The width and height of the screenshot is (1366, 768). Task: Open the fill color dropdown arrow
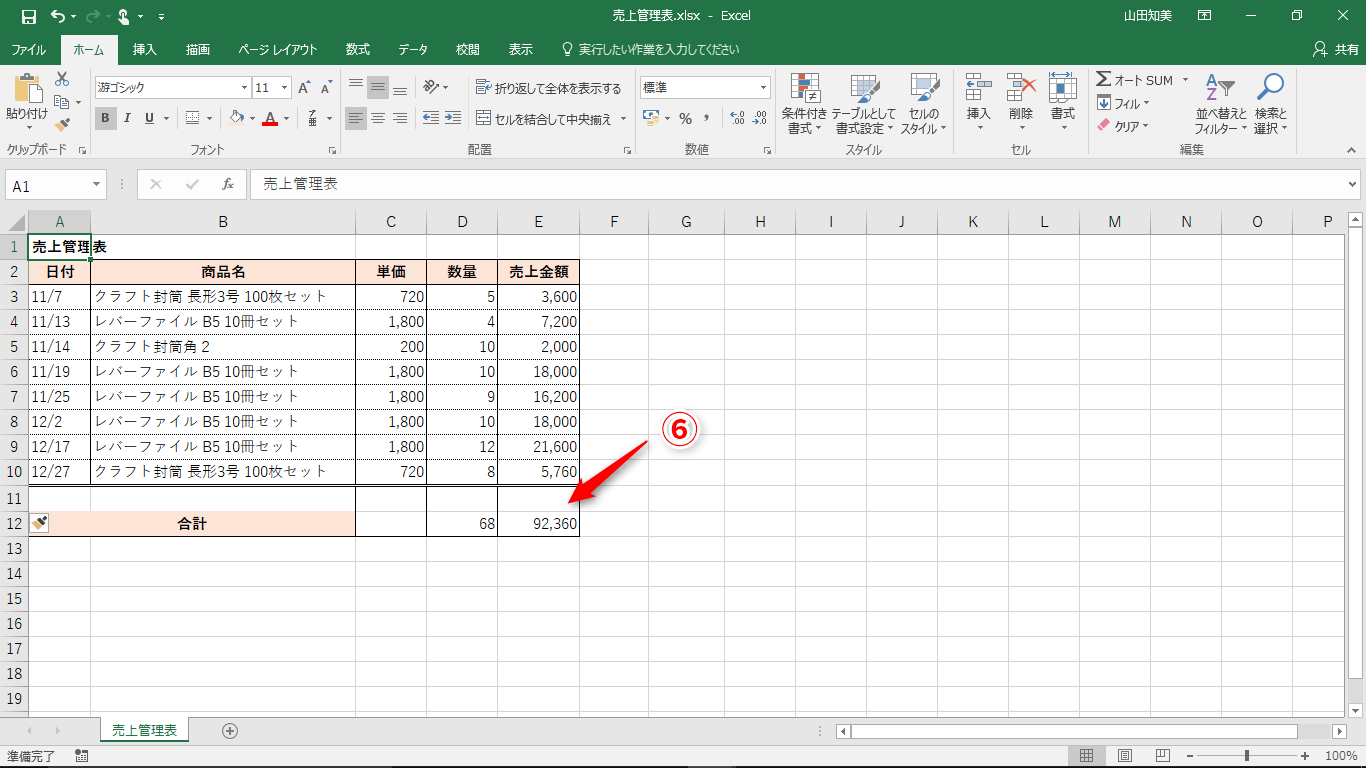coord(252,118)
